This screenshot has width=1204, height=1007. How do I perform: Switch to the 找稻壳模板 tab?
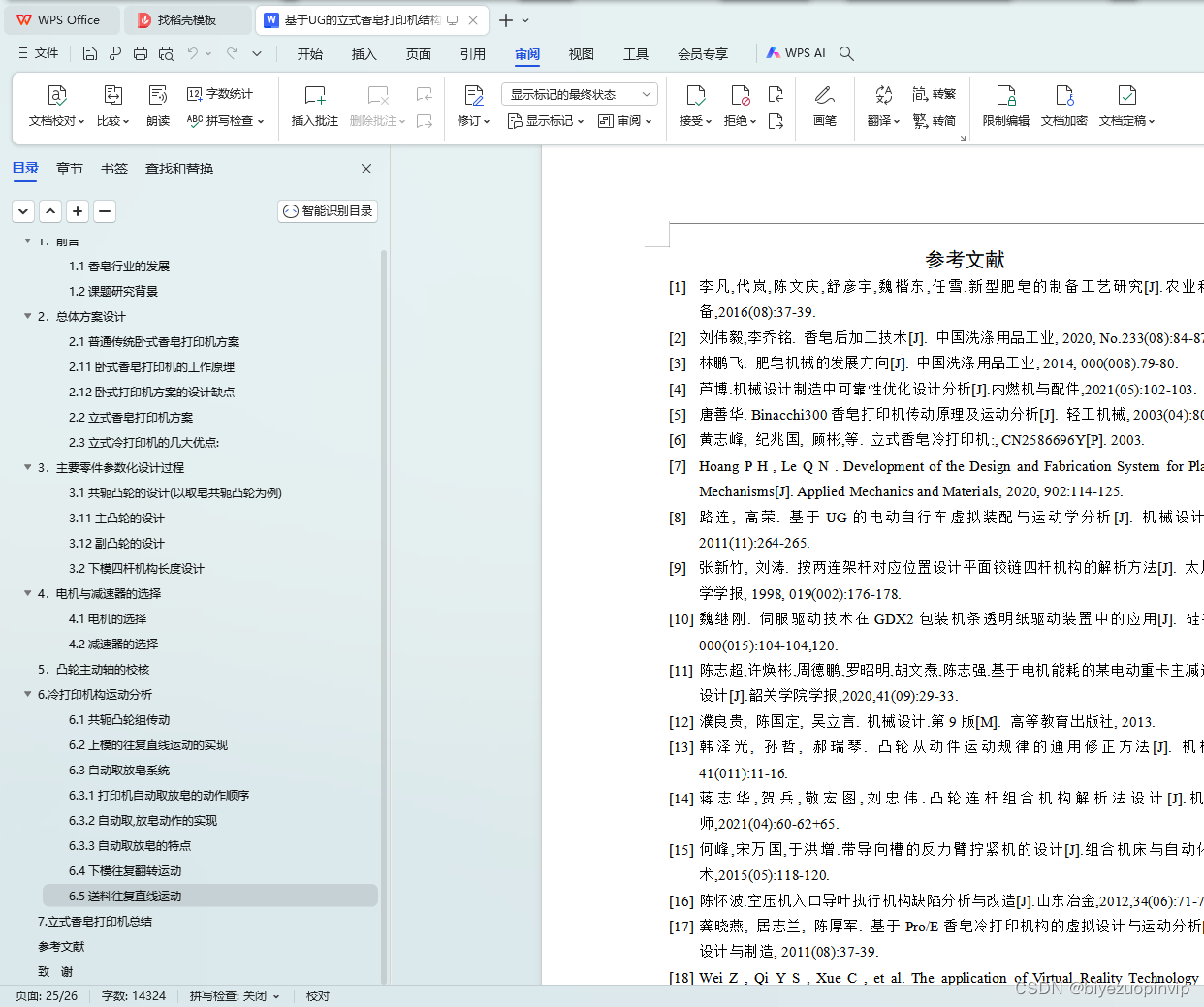point(188,19)
